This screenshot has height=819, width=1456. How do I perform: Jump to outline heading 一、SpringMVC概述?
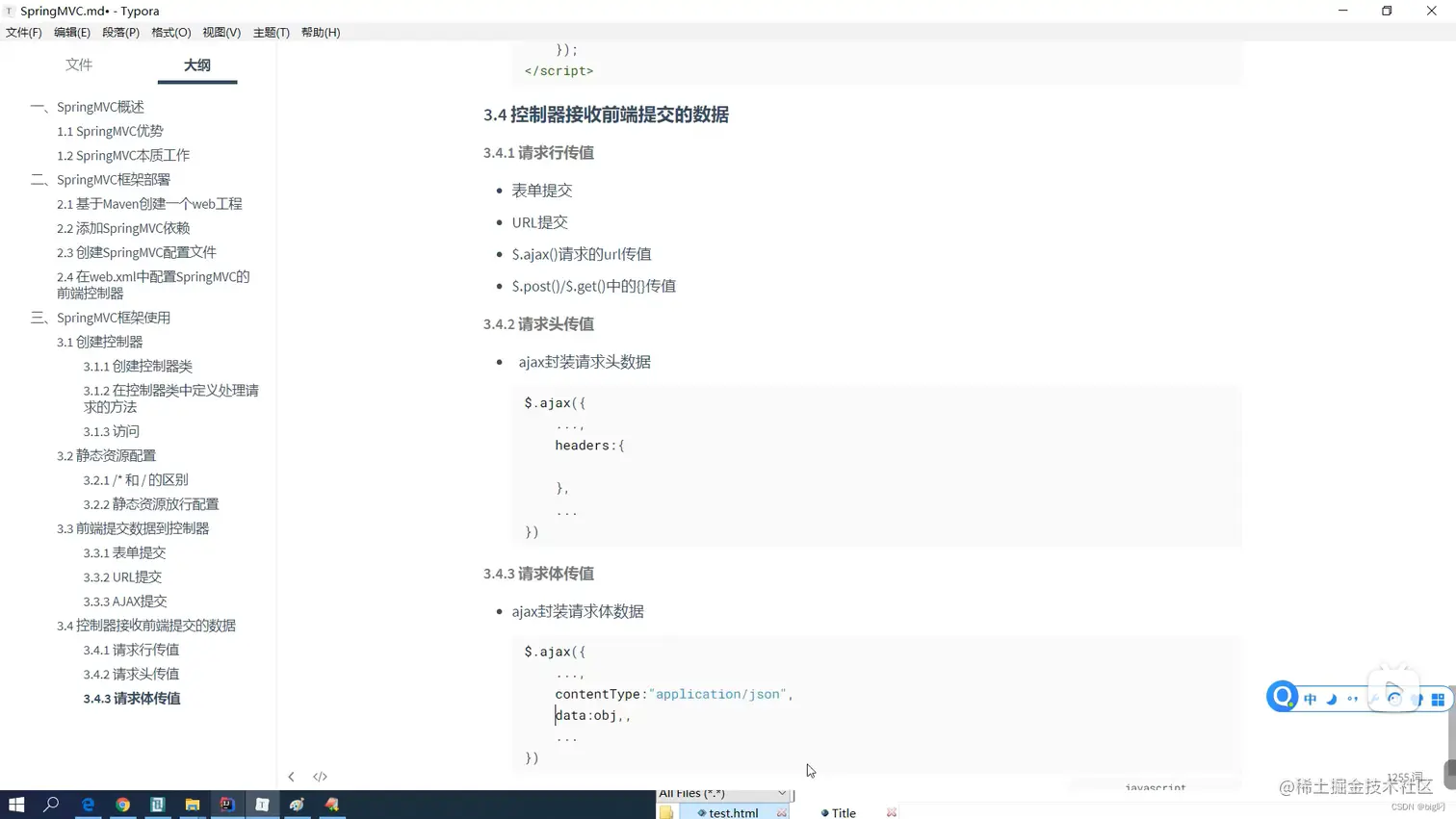pos(88,107)
